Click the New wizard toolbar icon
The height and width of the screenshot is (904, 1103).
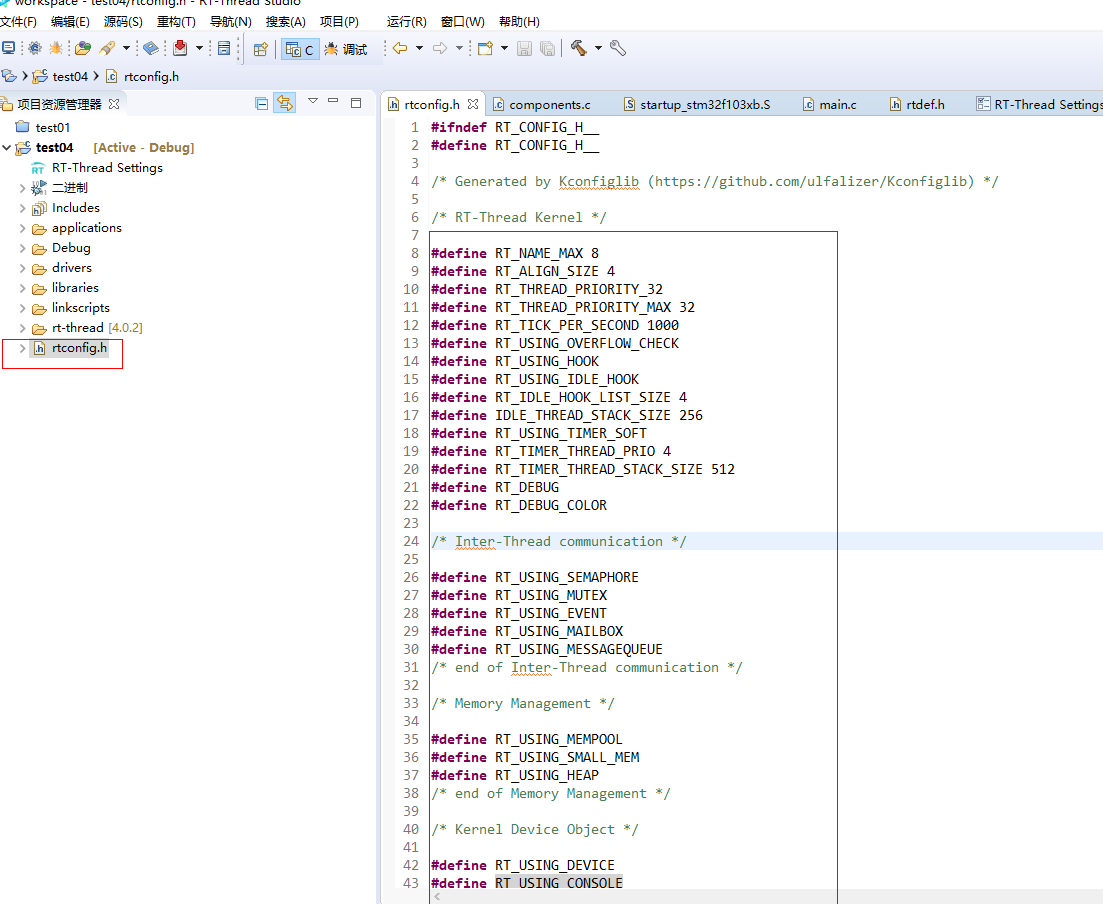pos(485,48)
